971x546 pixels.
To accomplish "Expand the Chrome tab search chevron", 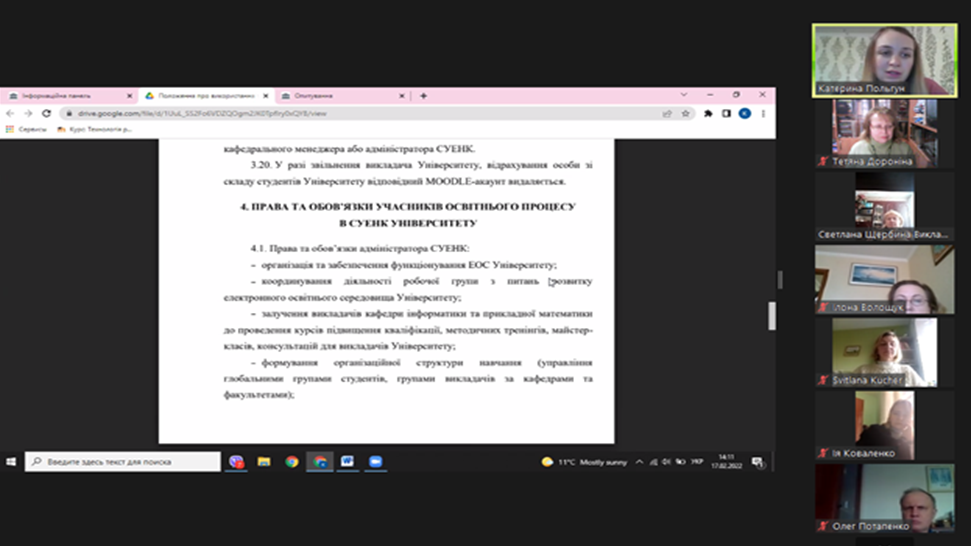I will (x=684, y=95).
